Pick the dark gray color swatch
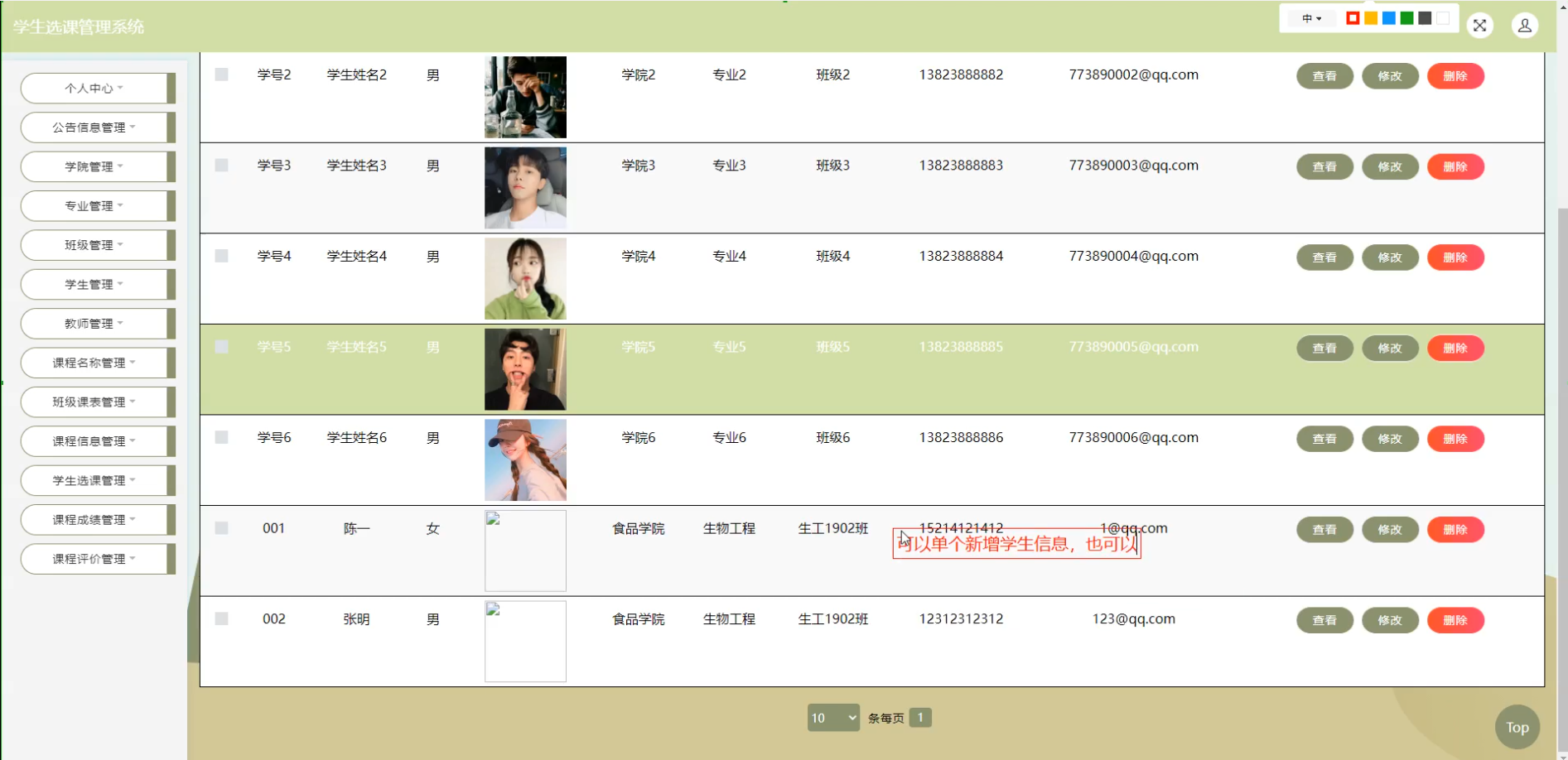 [x=1425, y=18]
